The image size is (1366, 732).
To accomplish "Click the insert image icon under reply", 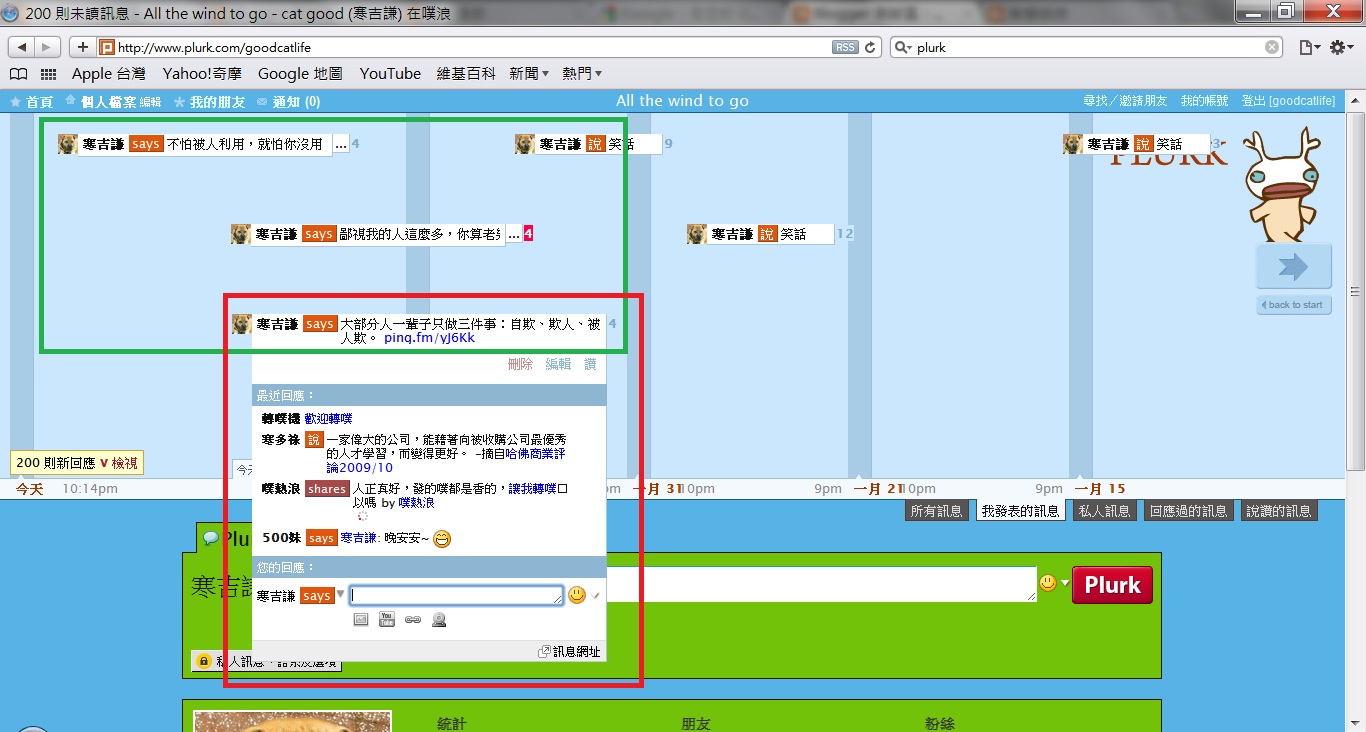I will pos(361,620).
